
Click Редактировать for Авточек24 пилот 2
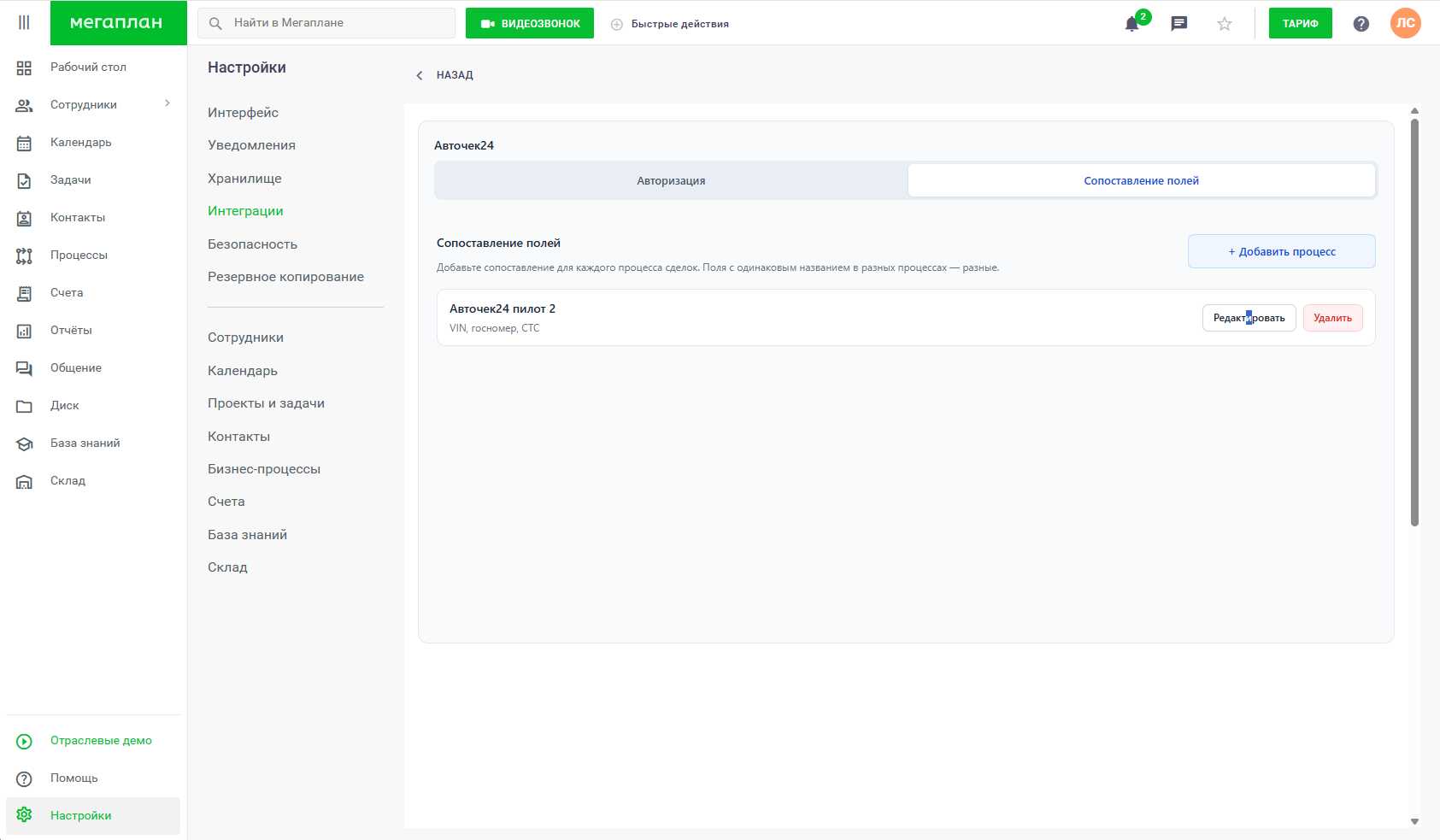[x=1249, y=318]
